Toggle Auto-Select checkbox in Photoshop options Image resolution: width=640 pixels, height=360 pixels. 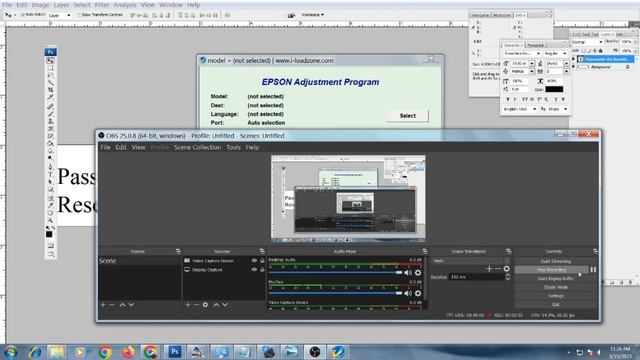[x=23, y=15]
